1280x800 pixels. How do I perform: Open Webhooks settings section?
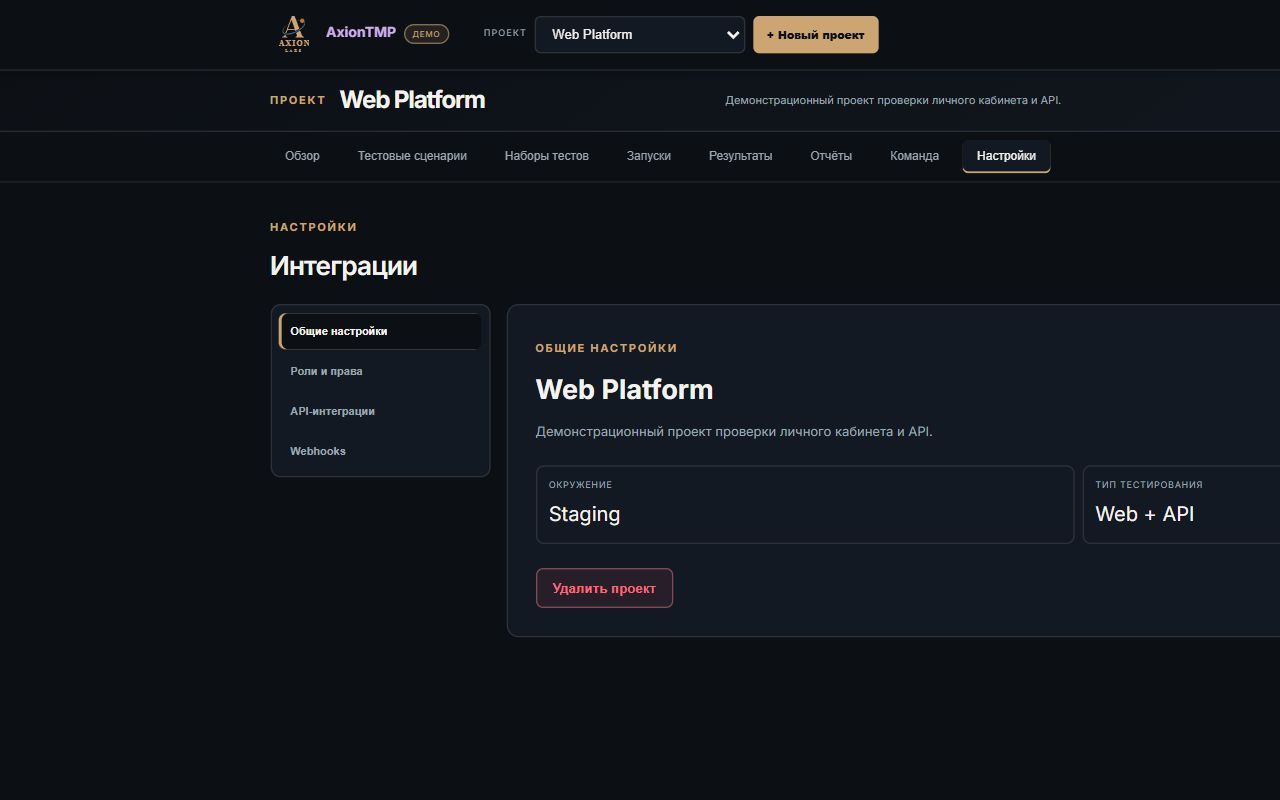click(380, 451)
